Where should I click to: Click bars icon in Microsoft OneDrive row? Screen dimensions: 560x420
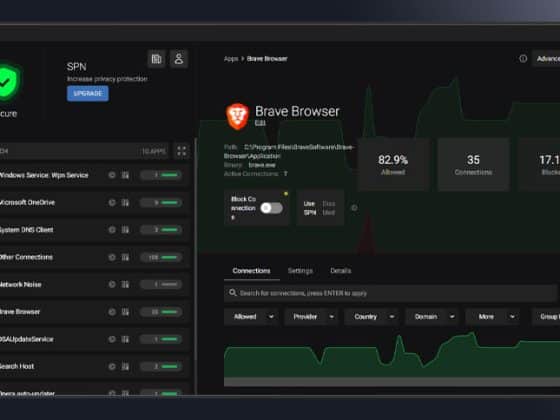[x=125, y=202]
